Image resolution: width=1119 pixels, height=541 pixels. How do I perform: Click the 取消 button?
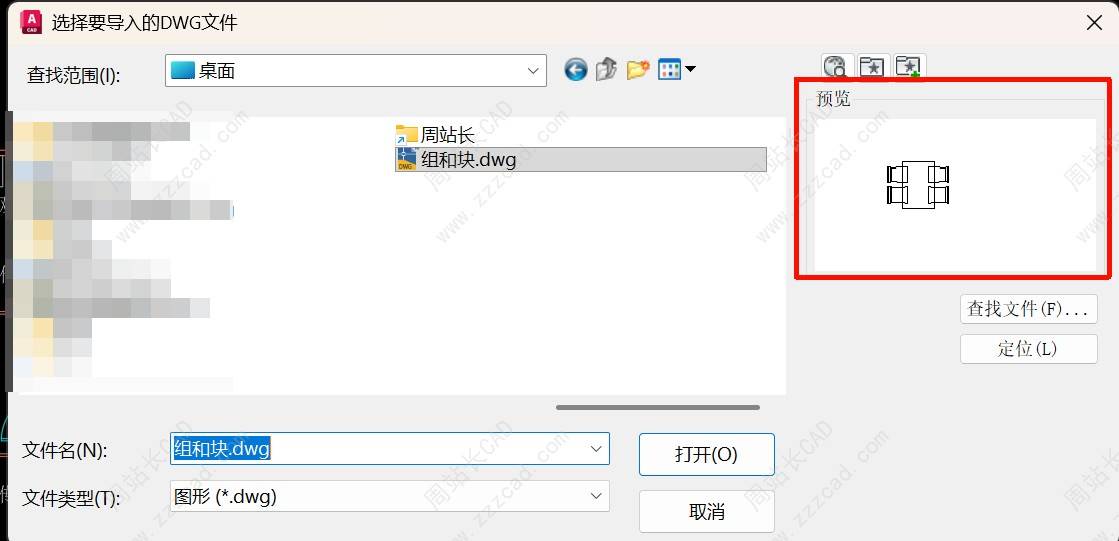tap(707, 511)
